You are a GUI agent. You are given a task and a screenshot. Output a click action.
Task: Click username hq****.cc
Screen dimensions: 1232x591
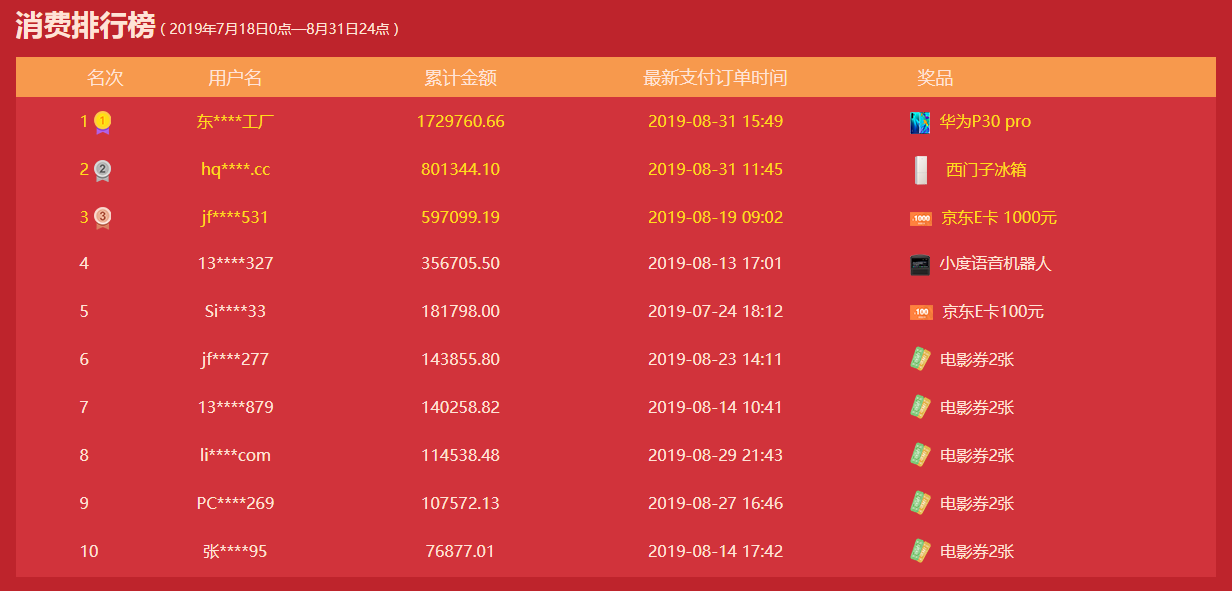235,170
